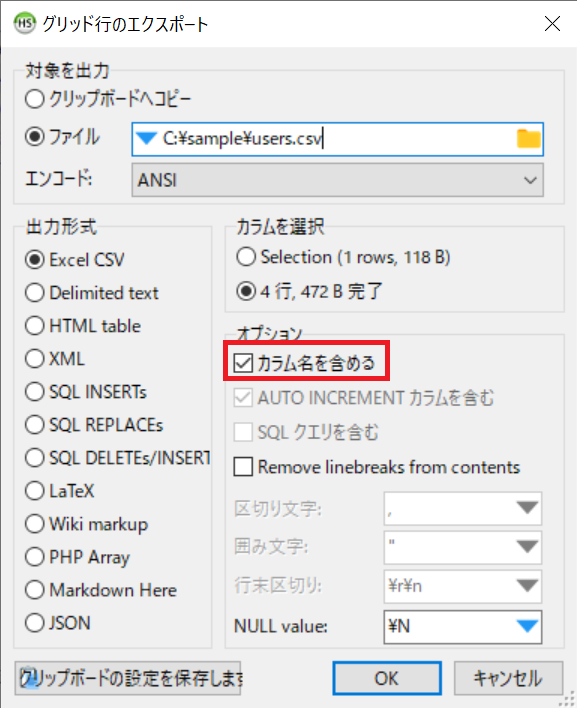Toggle the カラム名を含める checkbox

point(243,363)
